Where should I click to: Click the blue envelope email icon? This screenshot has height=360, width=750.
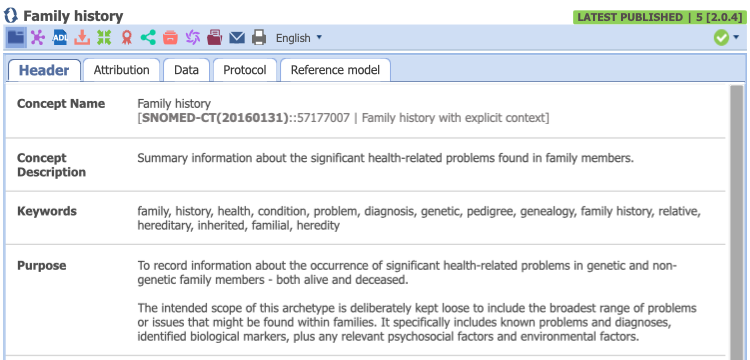tap(237, 37)
